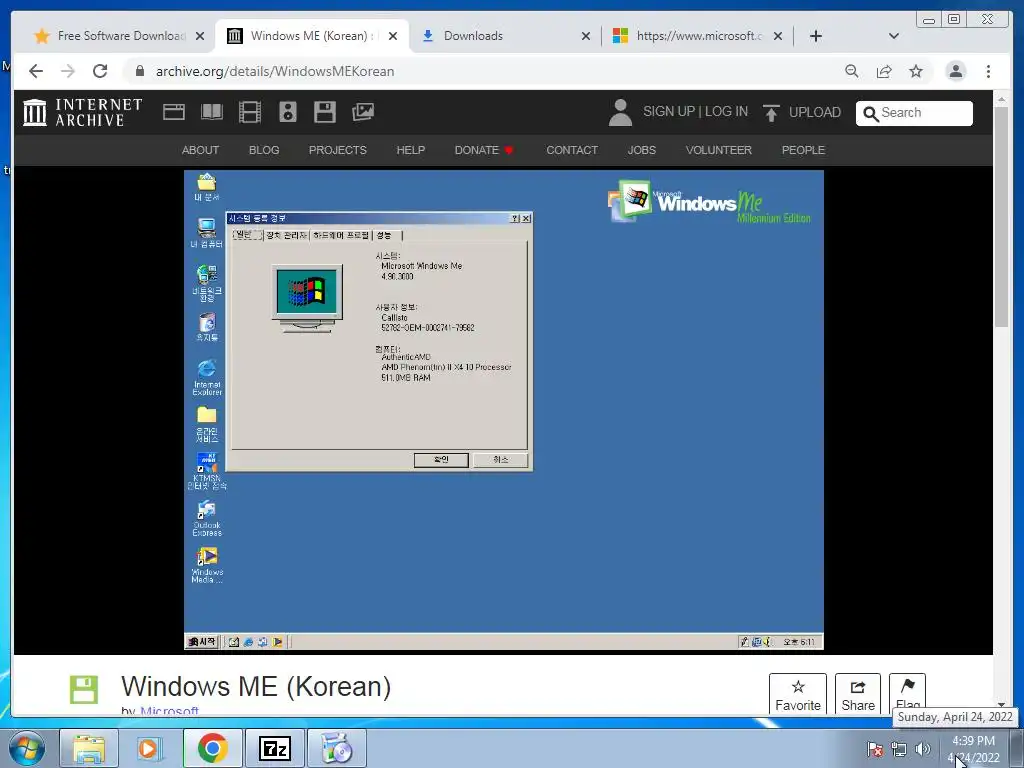Click the page vertical scrollbar thumb
1024x768 pixels.
pyautogui.click(x=1001, y=217)
